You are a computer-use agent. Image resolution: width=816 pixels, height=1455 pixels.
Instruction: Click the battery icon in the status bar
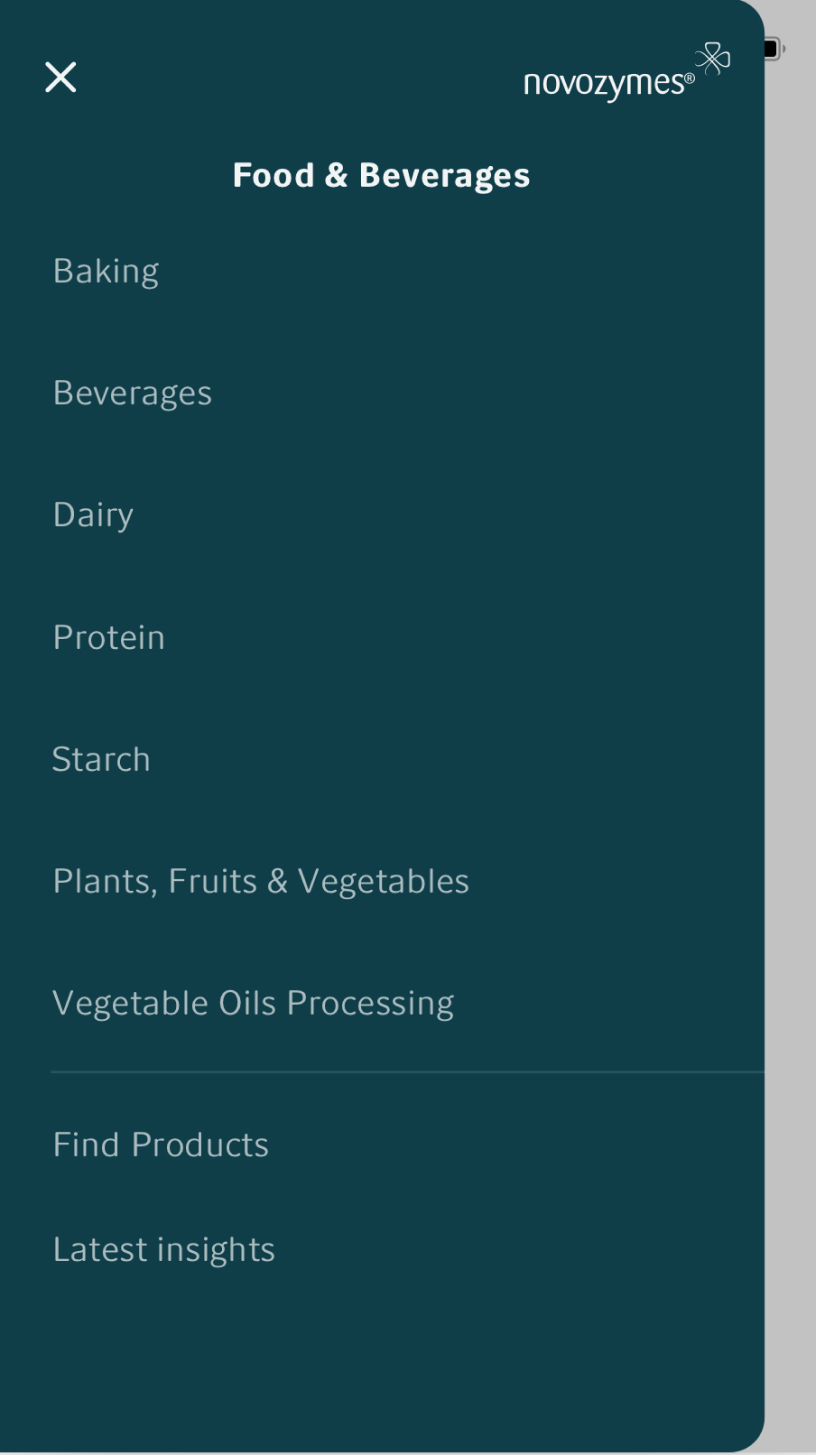(x=773, y=48)
